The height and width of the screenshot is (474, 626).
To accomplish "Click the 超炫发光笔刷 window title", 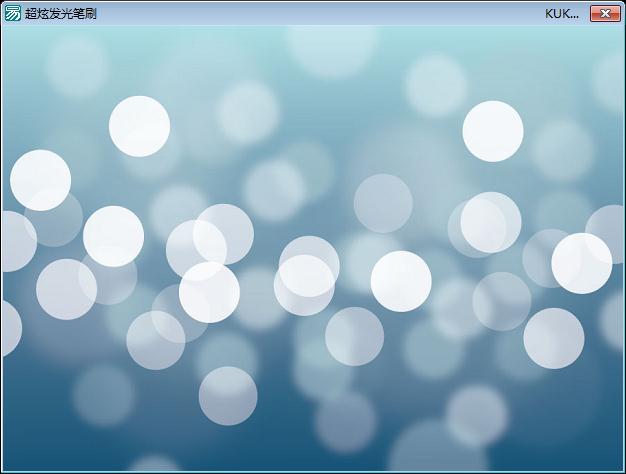I will pyautogui.click(x=61, y=14).
